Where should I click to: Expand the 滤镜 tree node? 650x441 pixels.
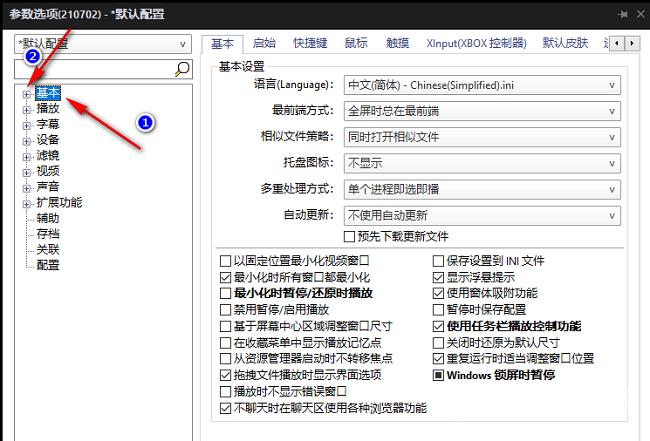(x=26, y=155)
